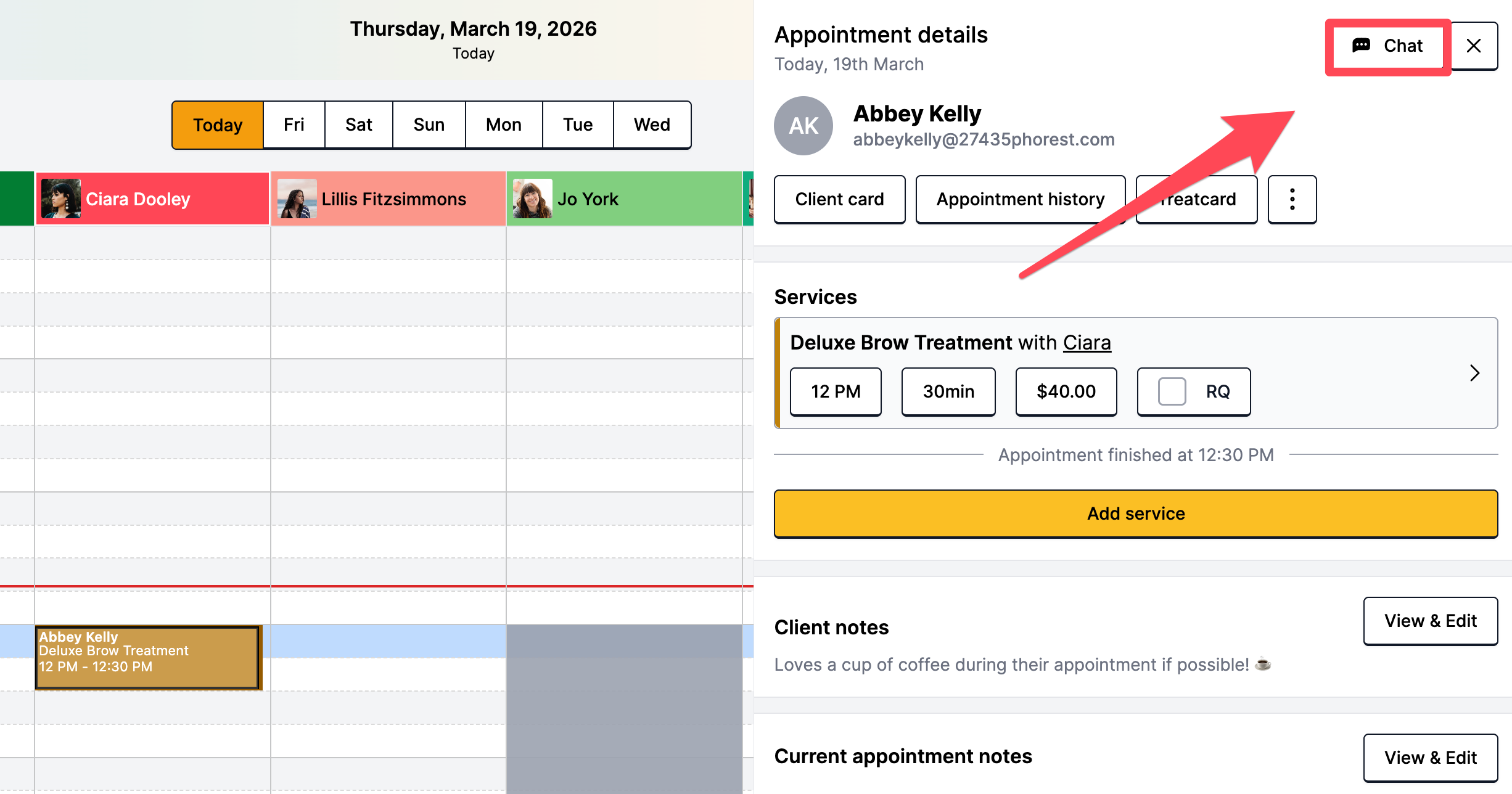This screenshot has width=1512, height=794.
Task: Open the Client card
Action: pyautogui.click(x=839, y=199)
